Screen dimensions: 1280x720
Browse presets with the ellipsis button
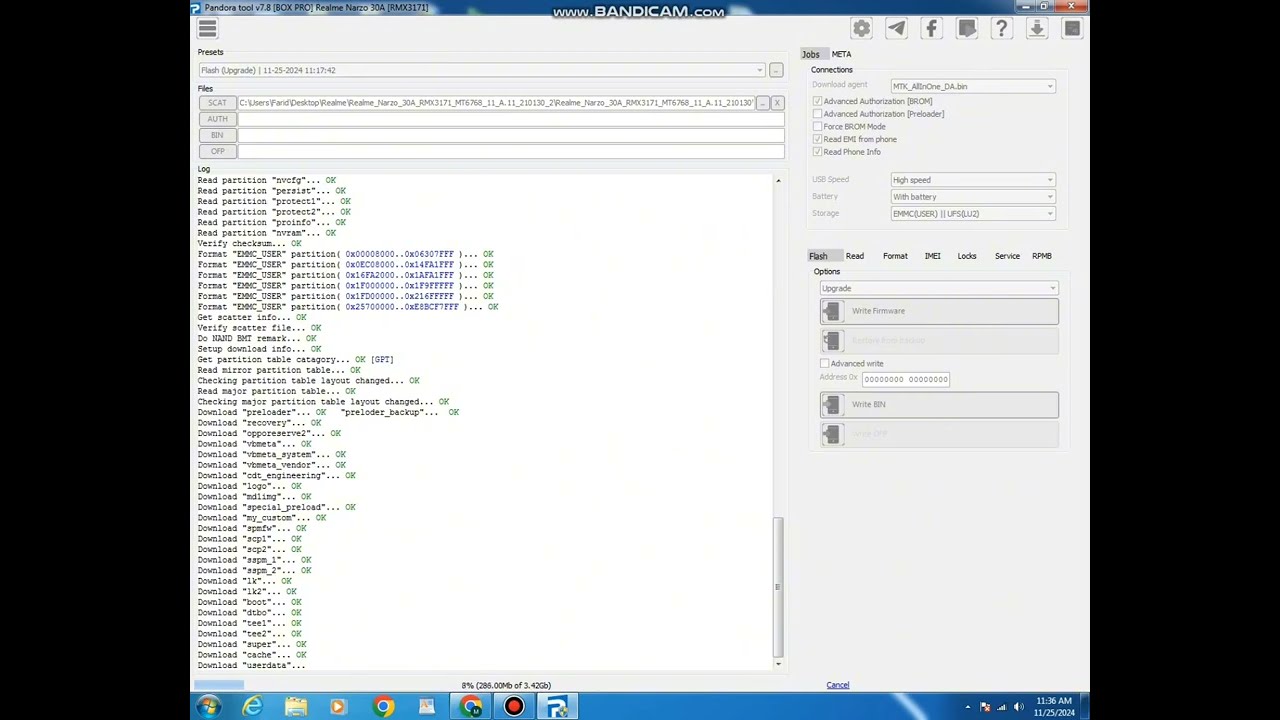pyautogui.click(x=776, y=70)
